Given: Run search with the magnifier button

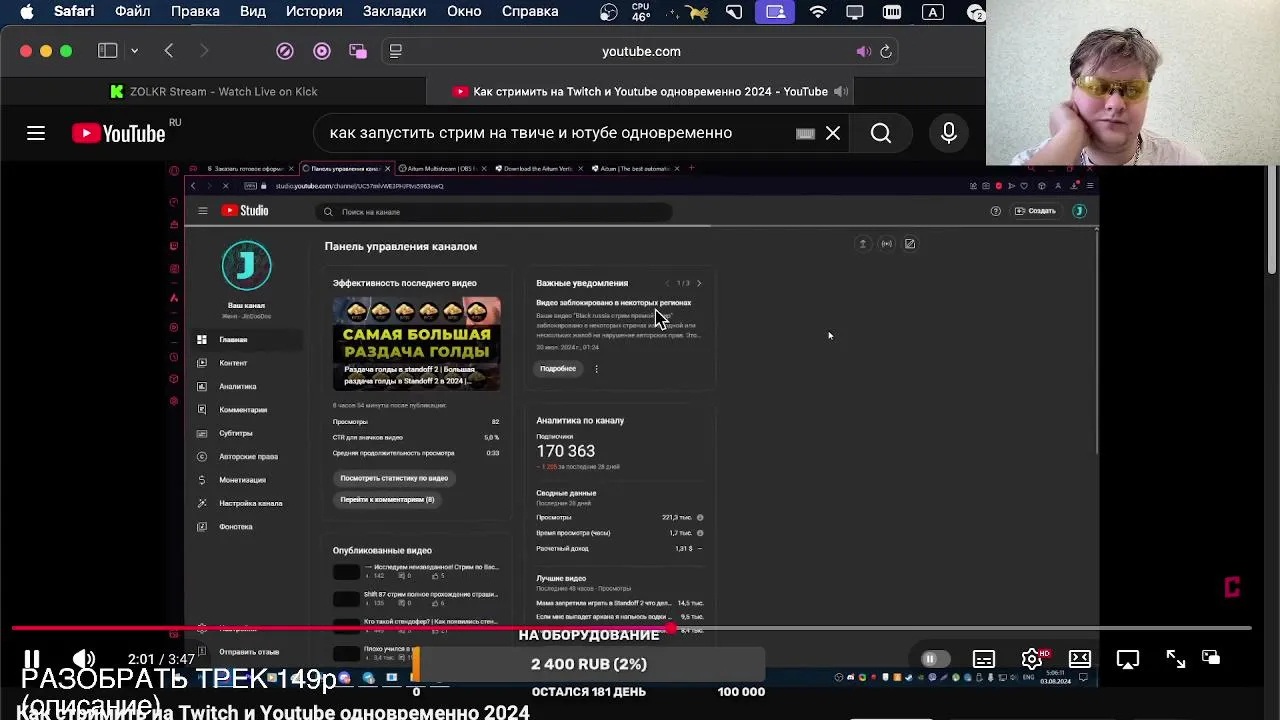Looking at the screenshot, I should pos(881,133).
